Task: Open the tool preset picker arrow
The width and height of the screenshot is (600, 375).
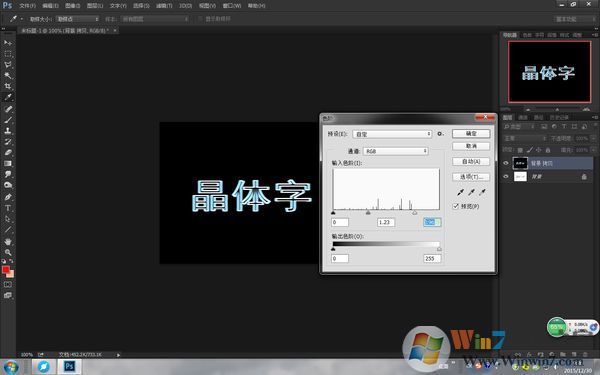Action: tap(21, 19)
